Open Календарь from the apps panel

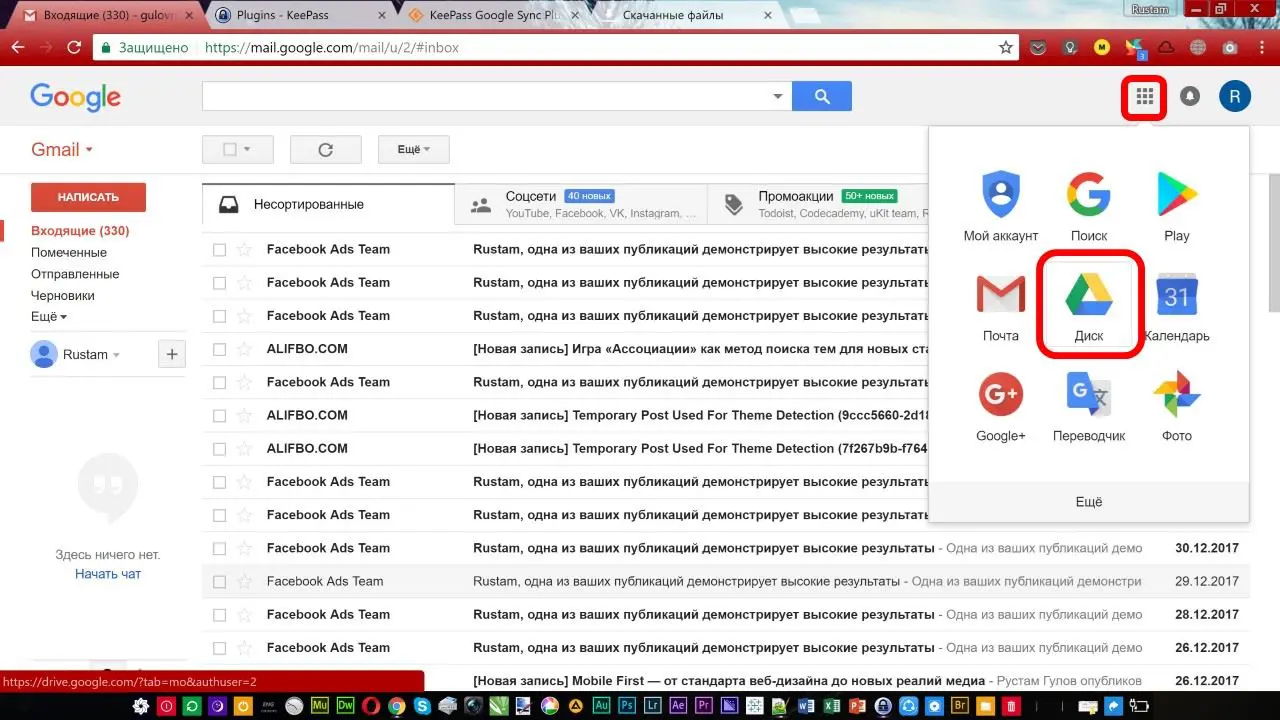[x=1177, y=305]
